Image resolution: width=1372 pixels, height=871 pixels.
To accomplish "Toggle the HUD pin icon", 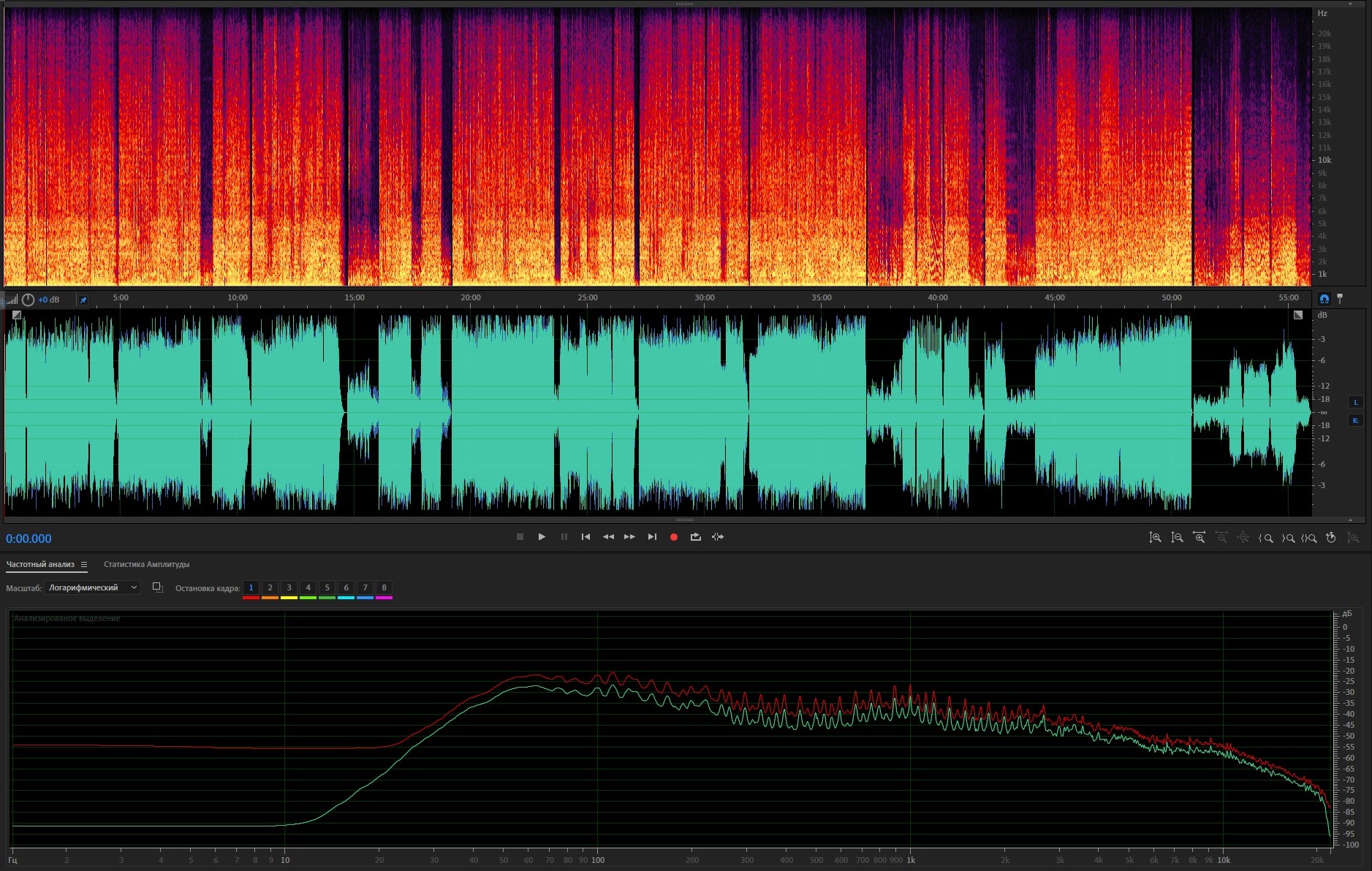I will [83, 300].
